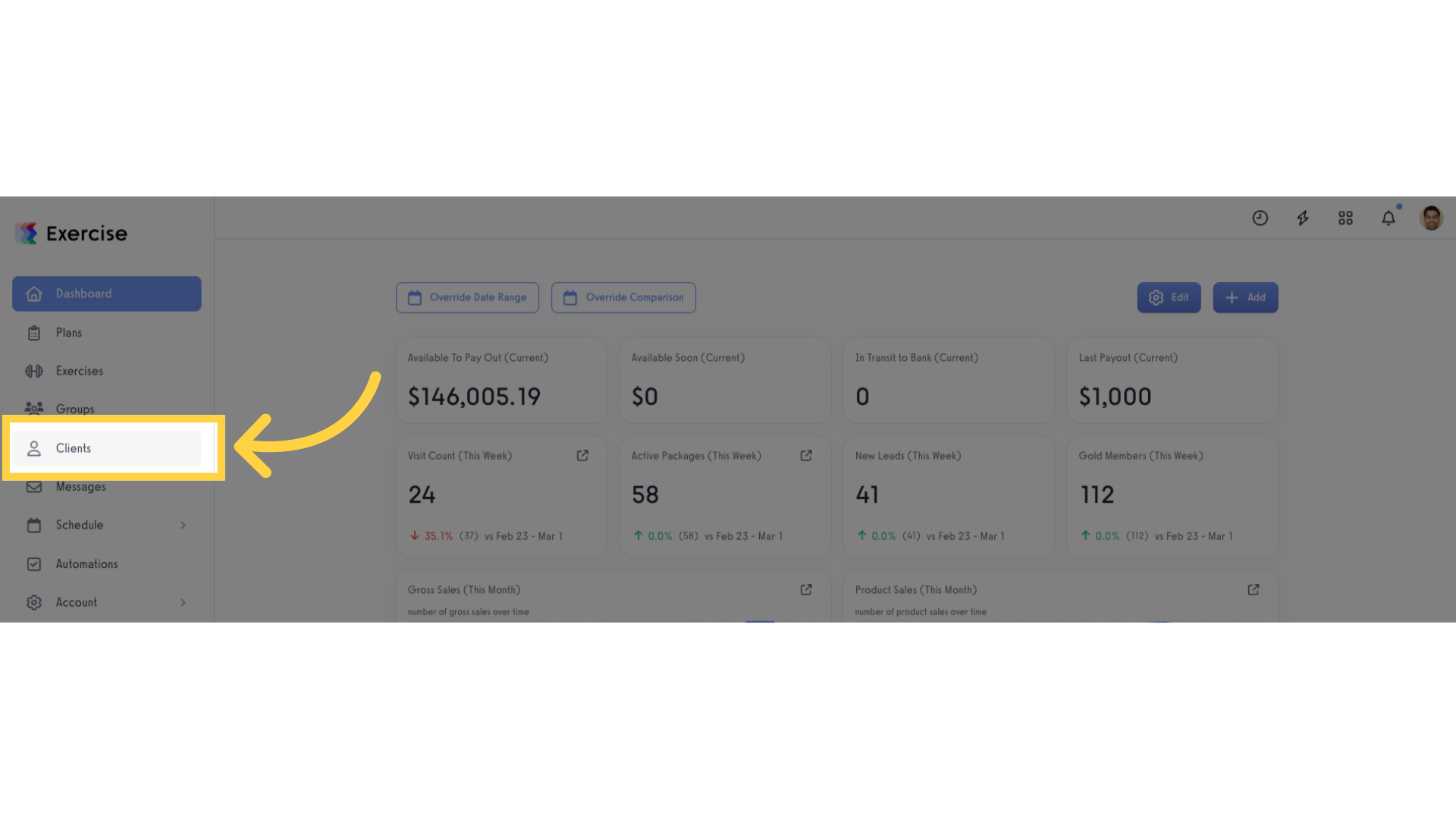Select Clients in the sidebar
The height and width of the screenshot is (819, 1456).
coord(107,448)
